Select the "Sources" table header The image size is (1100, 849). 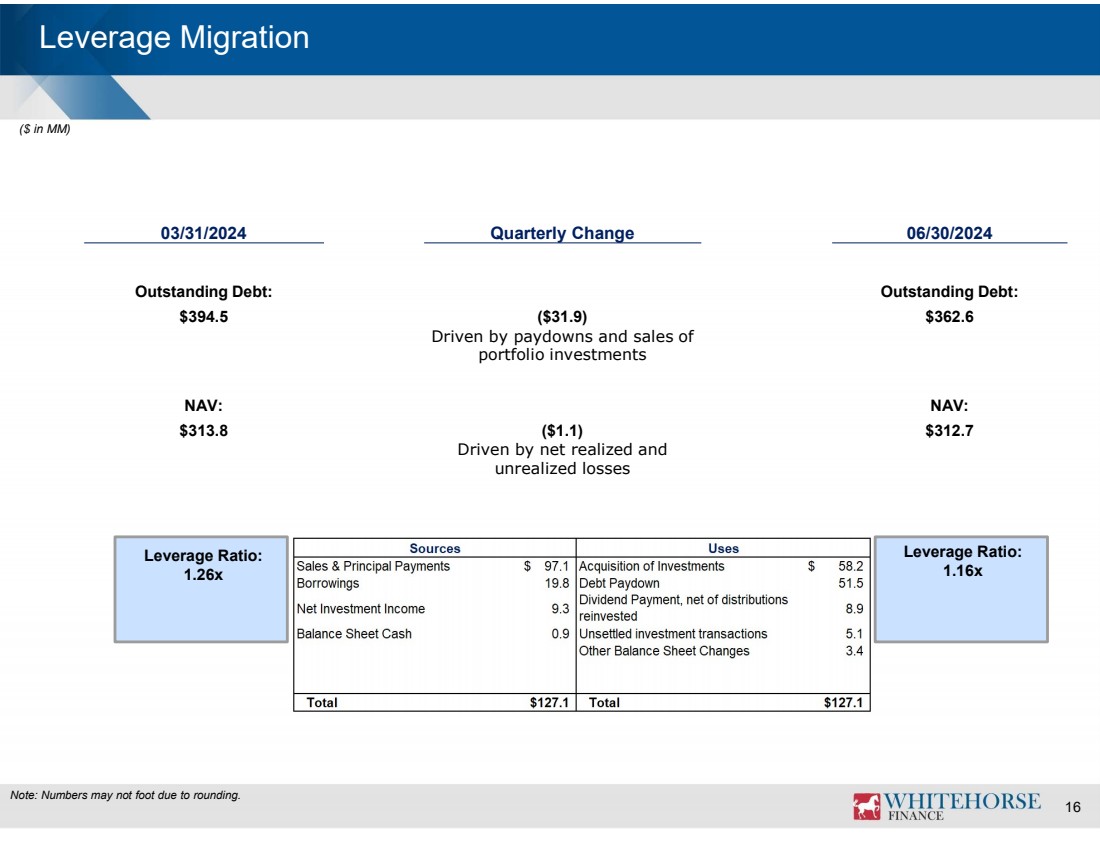pyautogui.click(x=435, y=549)
